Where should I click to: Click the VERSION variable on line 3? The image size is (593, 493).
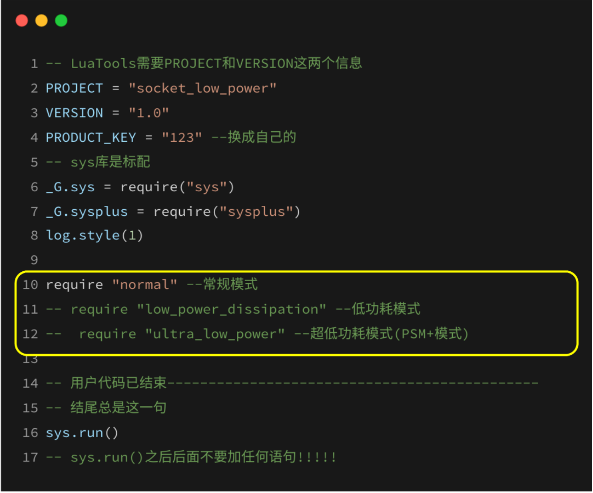click(x=74, y=113)
